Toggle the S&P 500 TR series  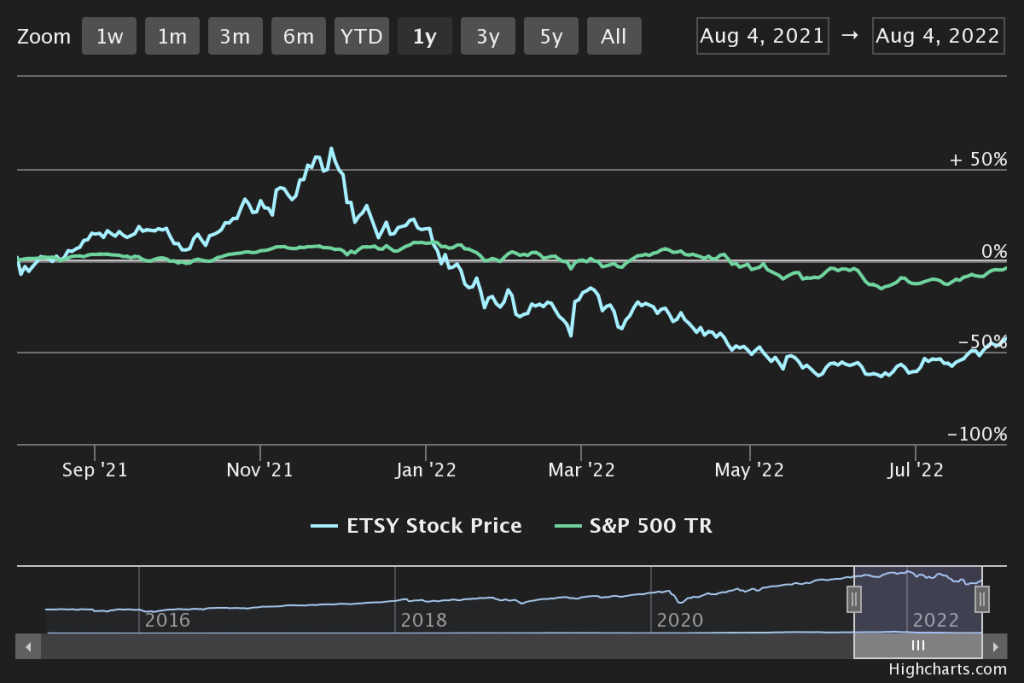[634, 525]
